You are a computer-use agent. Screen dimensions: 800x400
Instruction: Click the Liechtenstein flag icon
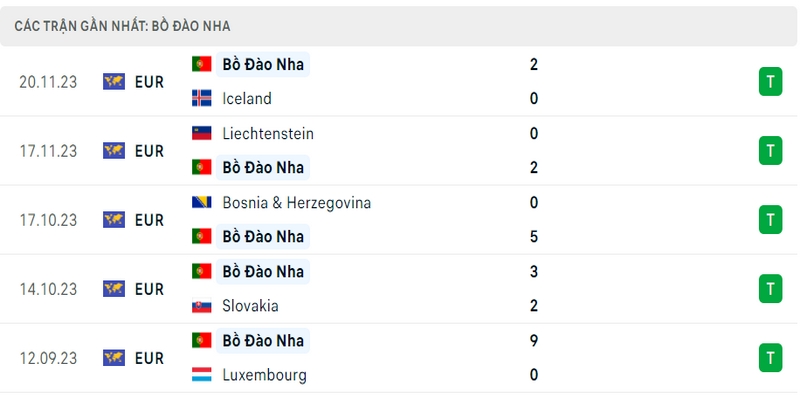(x=202, y=134)
